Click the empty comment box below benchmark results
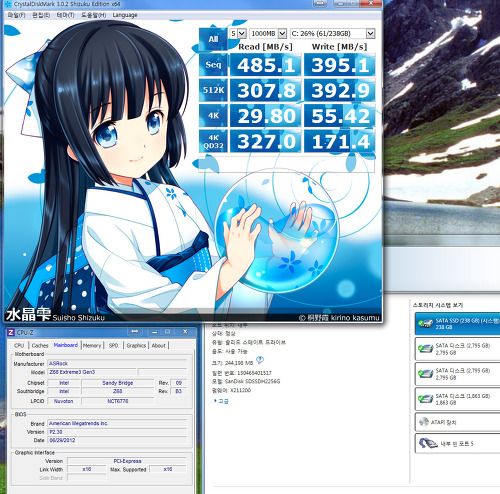The height and width of the screenshot is (494, 500). [287, 164]
